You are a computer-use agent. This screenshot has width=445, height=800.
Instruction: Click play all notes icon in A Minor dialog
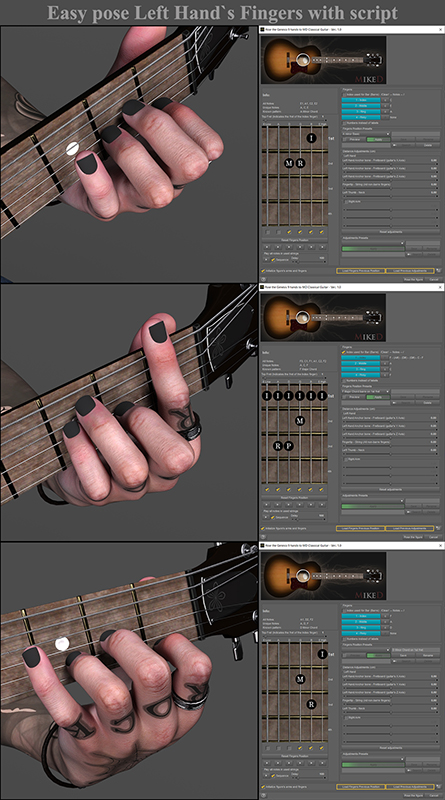(266, 260)
